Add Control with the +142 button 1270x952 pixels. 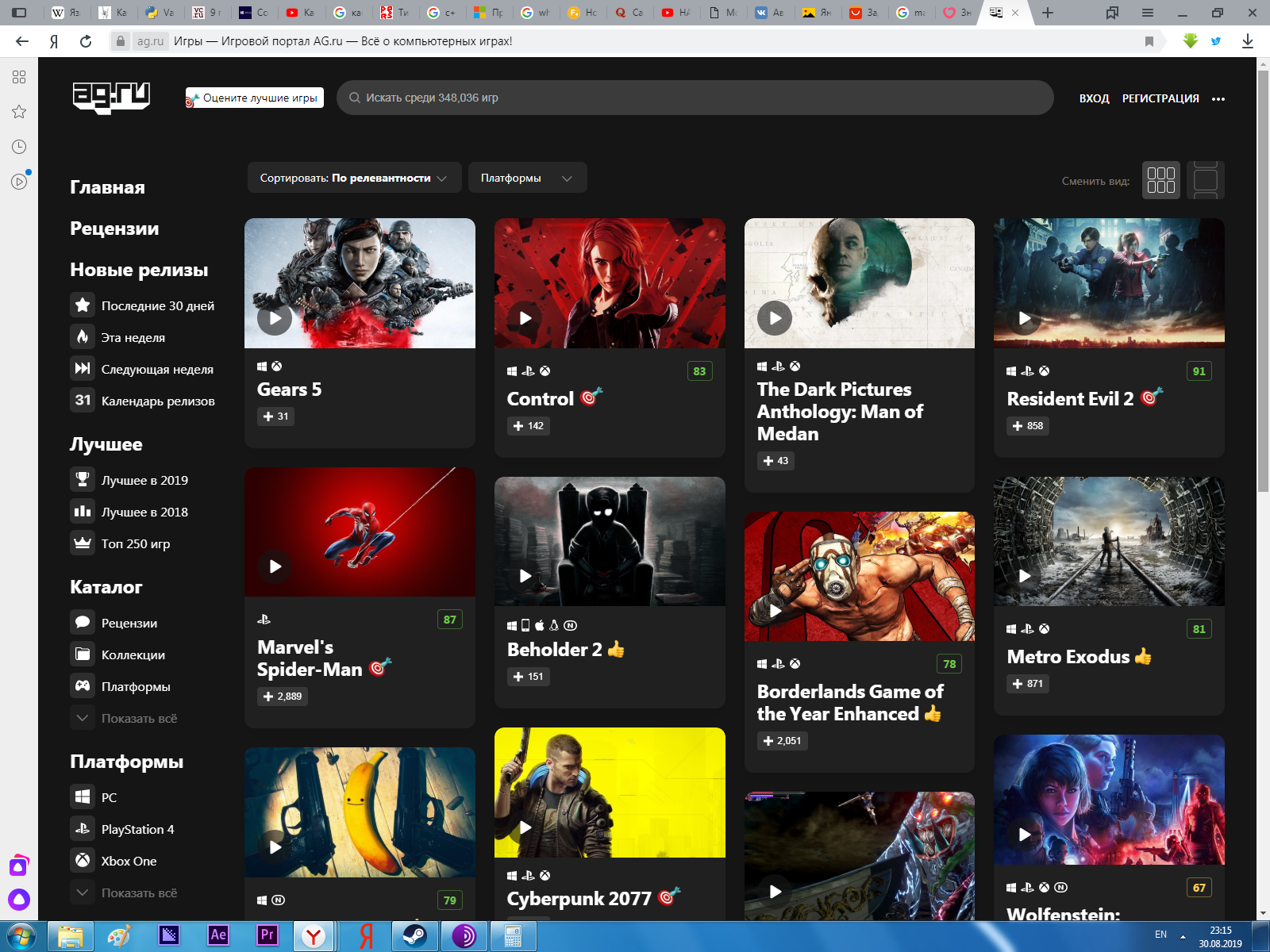pos(529,426)
